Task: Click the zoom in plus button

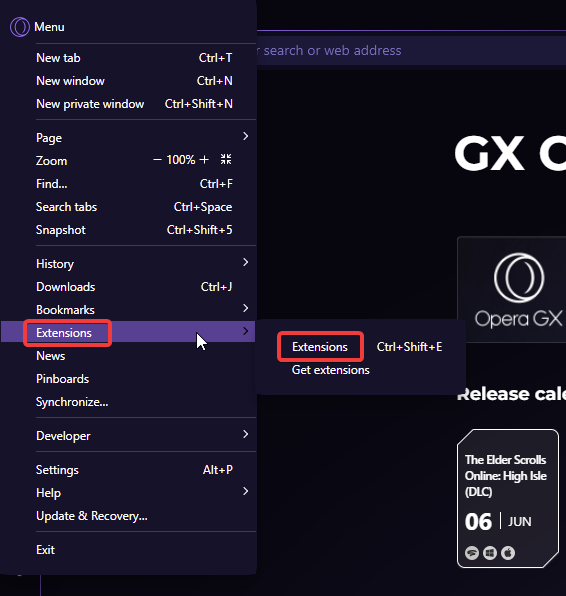Action: (x=204, y=160)
